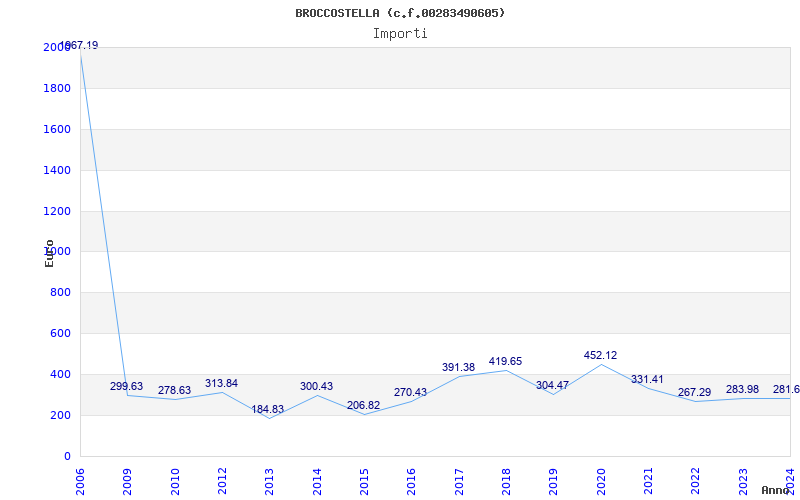
Task: Click the 2019 year tick label
Action: point(554,482)
